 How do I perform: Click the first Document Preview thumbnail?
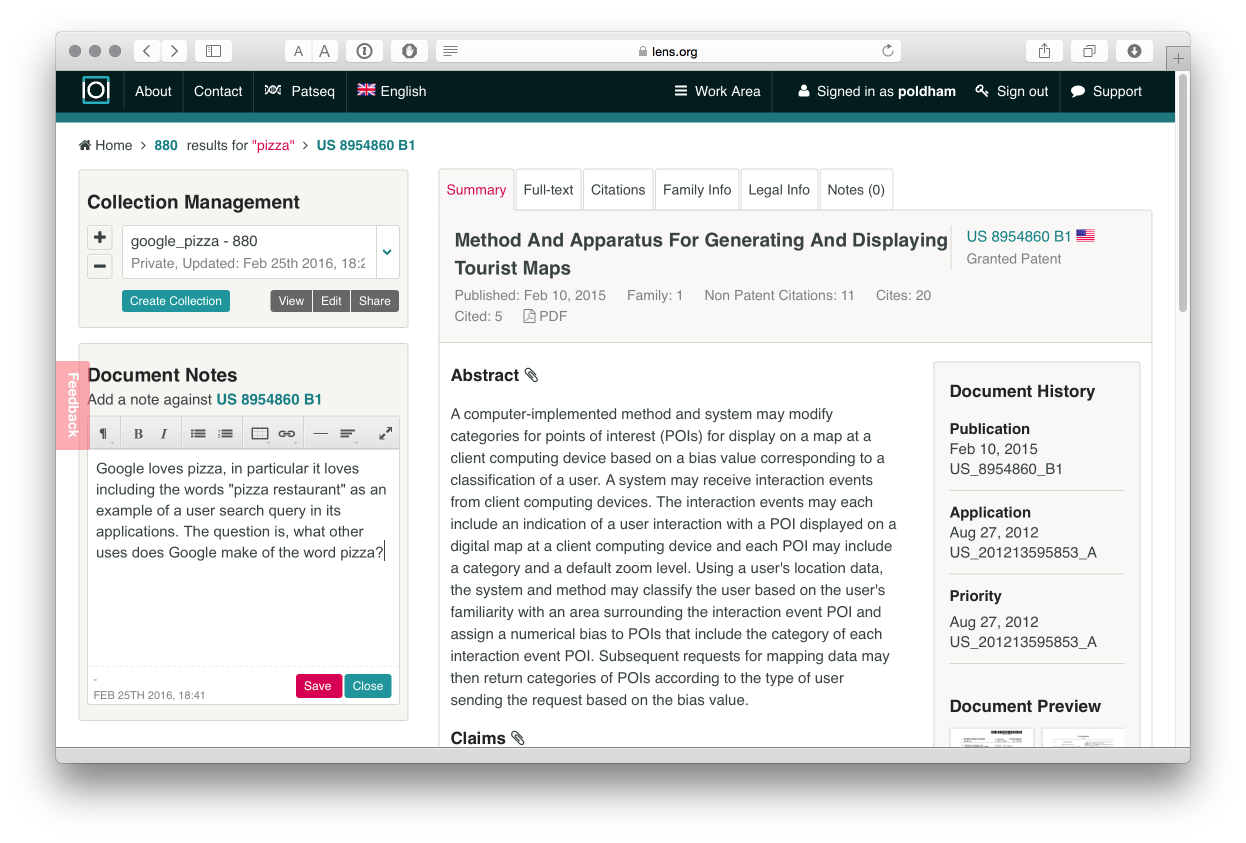tap(992, 738)
